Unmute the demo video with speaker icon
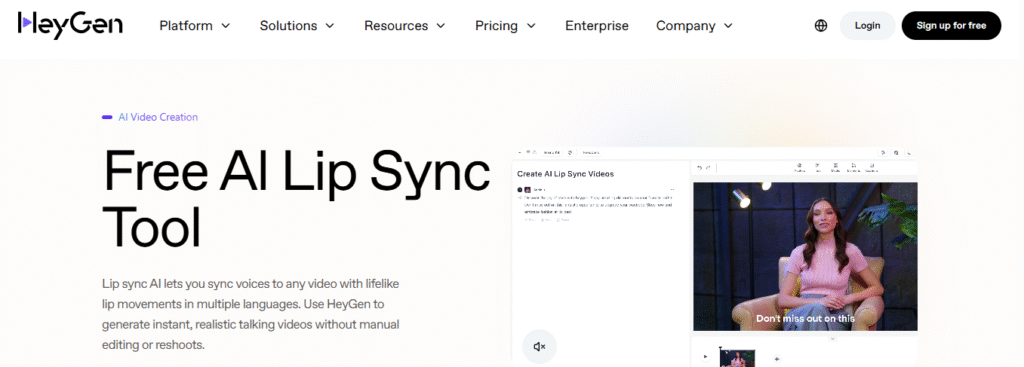Screen dimensions: 1024x367 click(539, 347)
